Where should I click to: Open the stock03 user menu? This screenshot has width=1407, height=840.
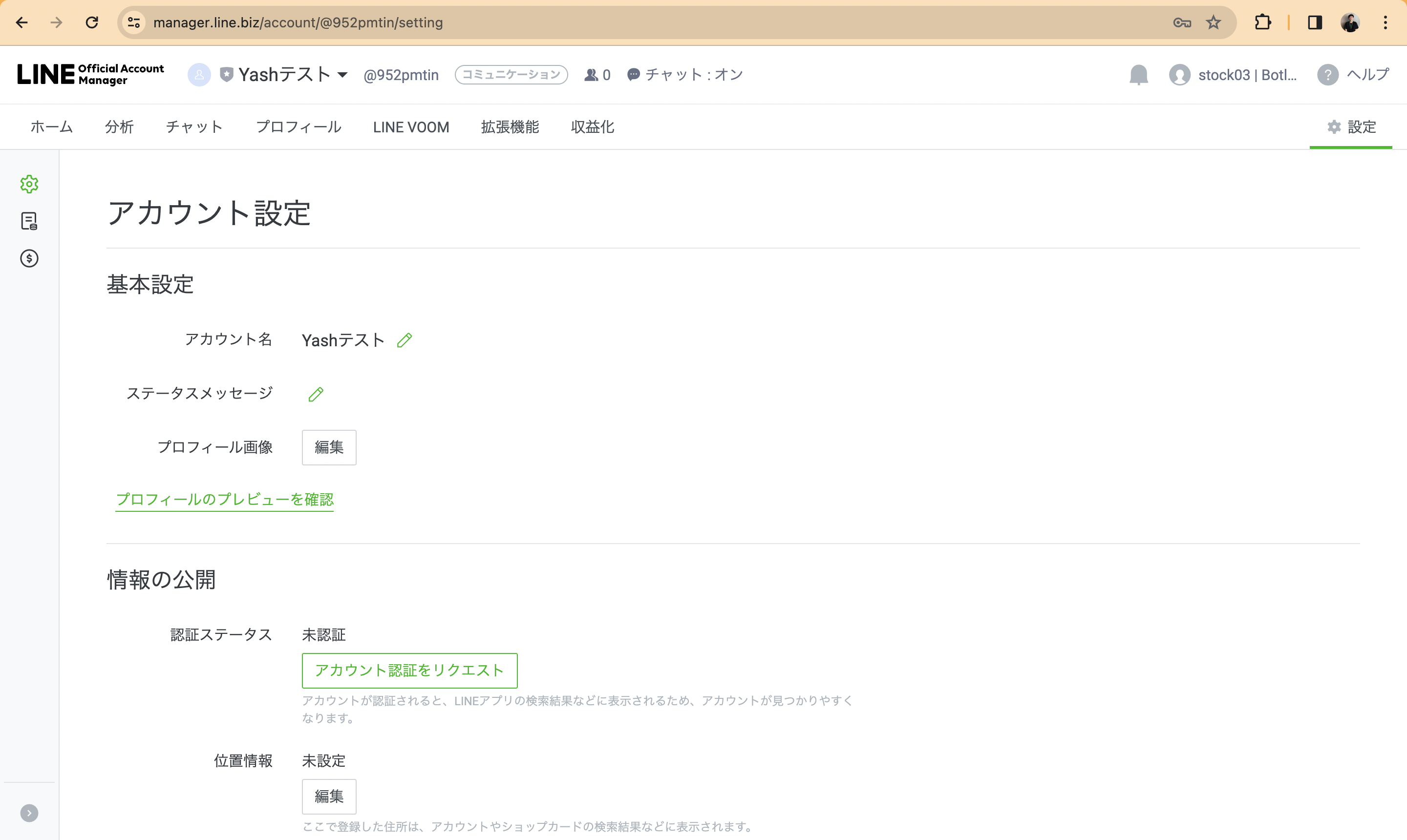pyautogui.click(x=1233, y=75)
